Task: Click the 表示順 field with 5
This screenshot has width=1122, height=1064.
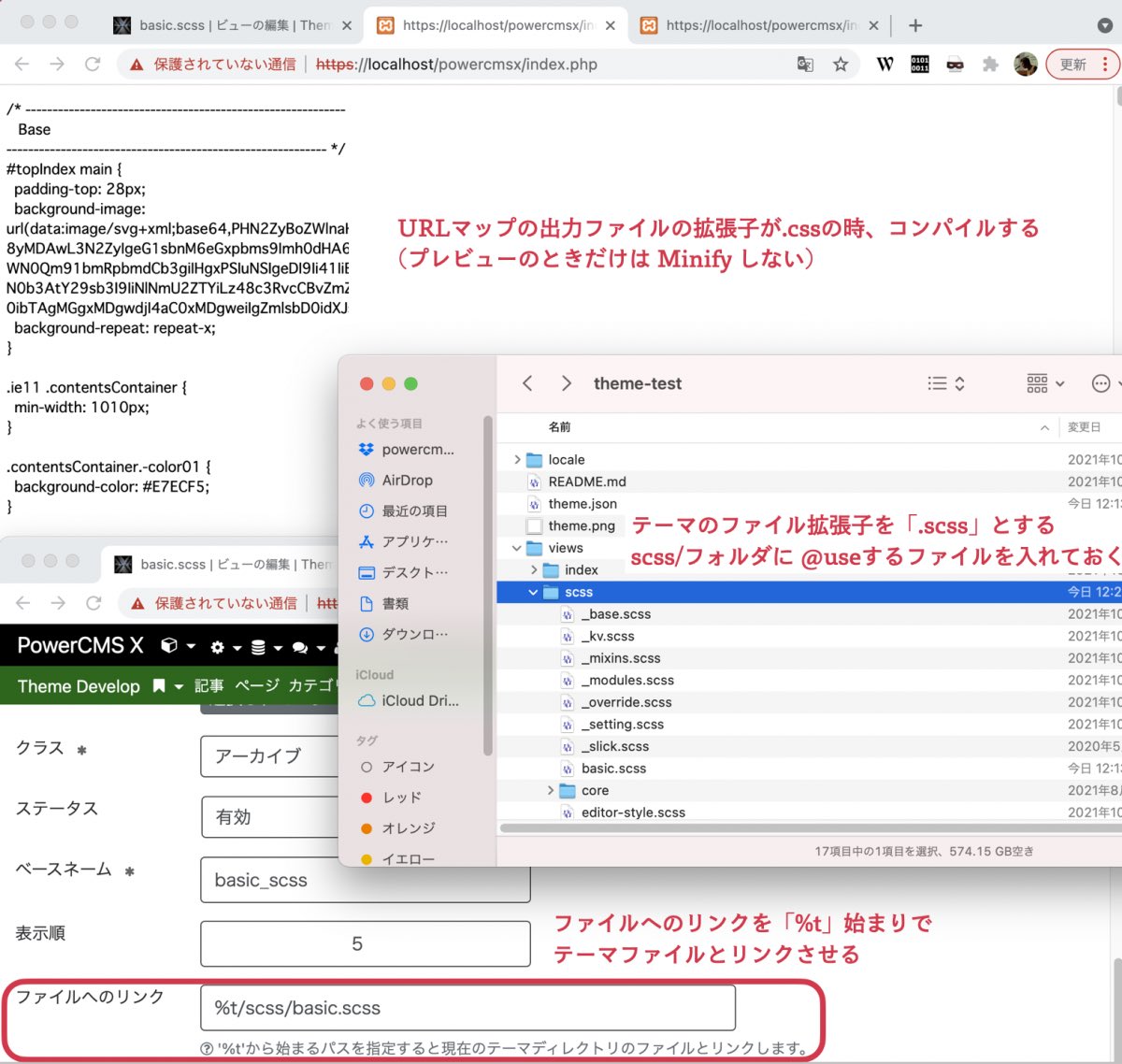Action: [365, 943]
